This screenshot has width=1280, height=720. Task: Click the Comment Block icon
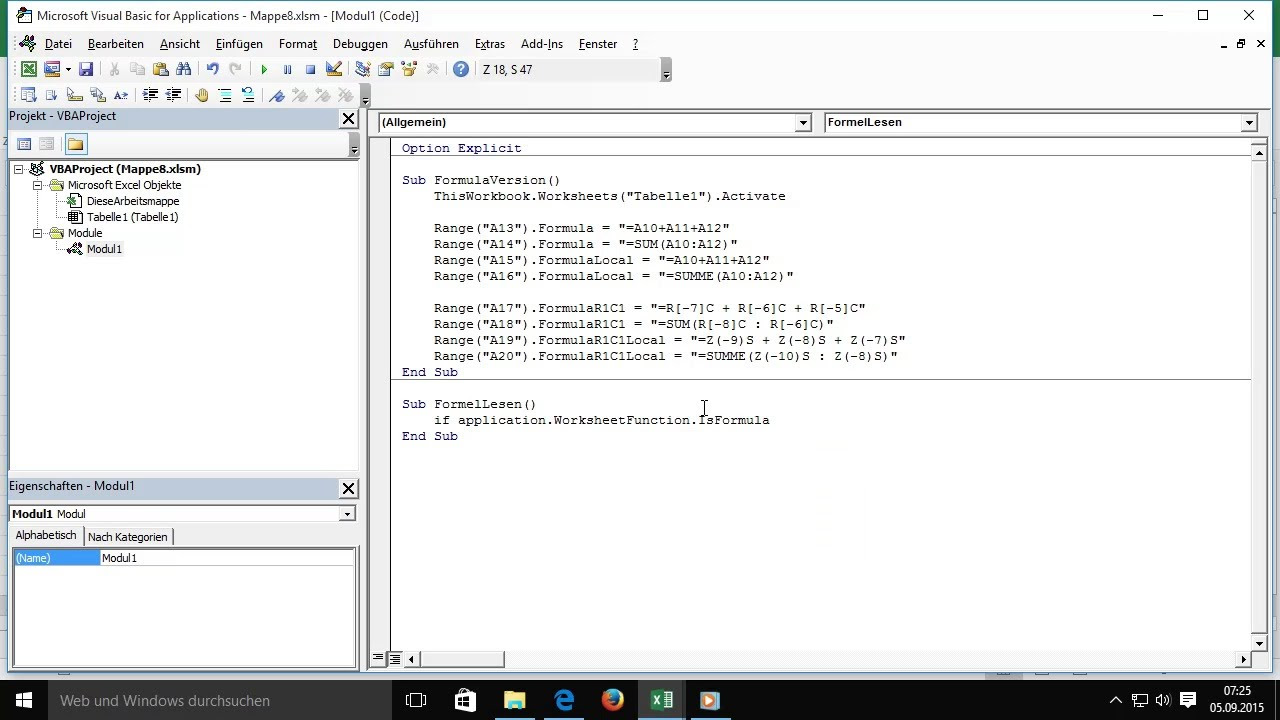225,95
